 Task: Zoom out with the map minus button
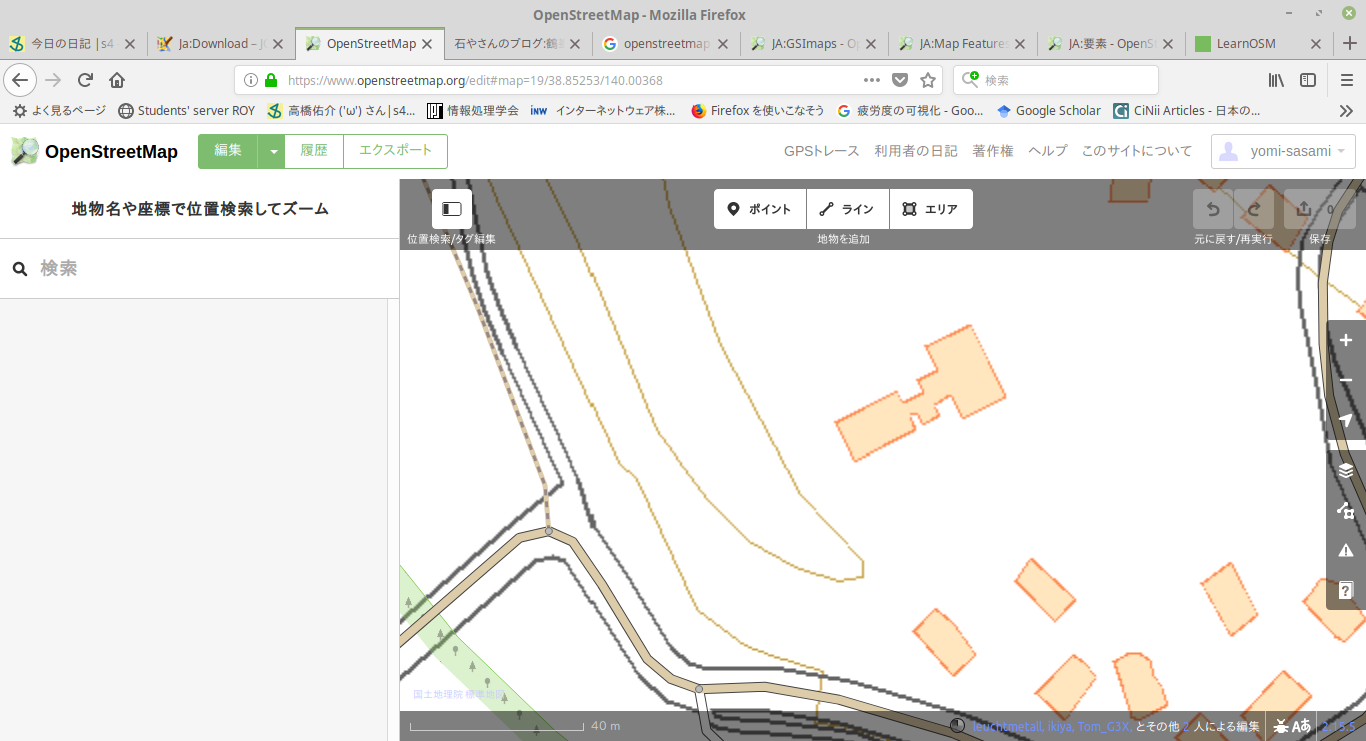coord(1345,381)
